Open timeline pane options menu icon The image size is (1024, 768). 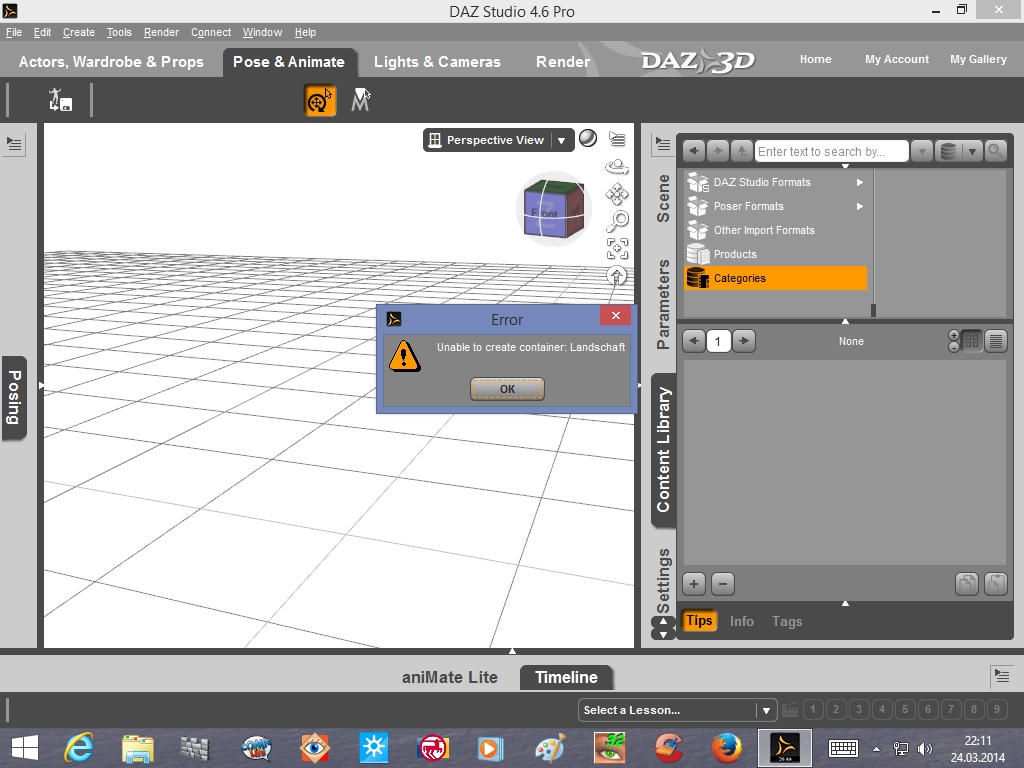coord(1002,675)
